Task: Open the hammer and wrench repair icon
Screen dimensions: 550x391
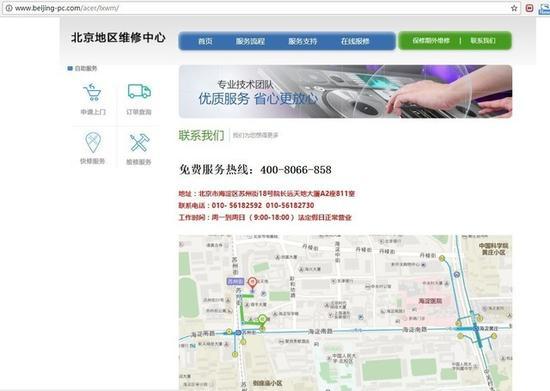Action: pyautogui.click(x=139, y=143)
